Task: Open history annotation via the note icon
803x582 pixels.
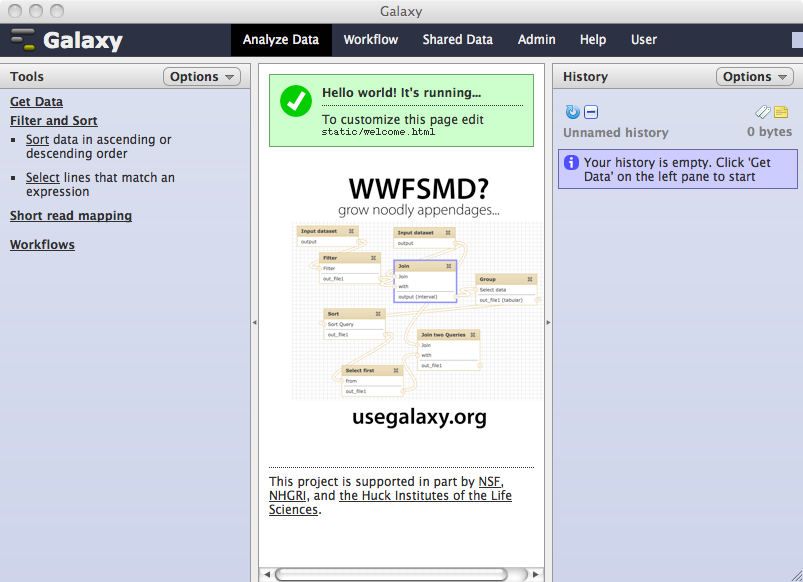Action: coord(781,112)
